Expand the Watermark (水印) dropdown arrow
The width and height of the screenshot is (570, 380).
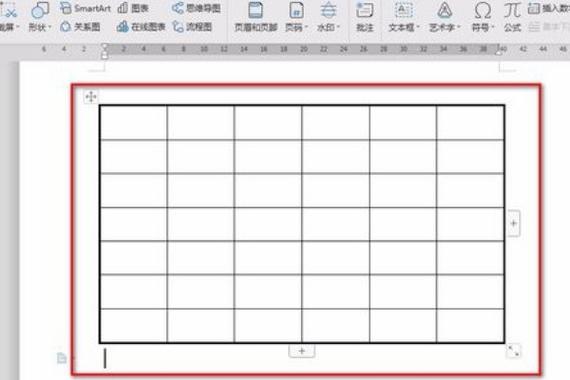(338, 27)
